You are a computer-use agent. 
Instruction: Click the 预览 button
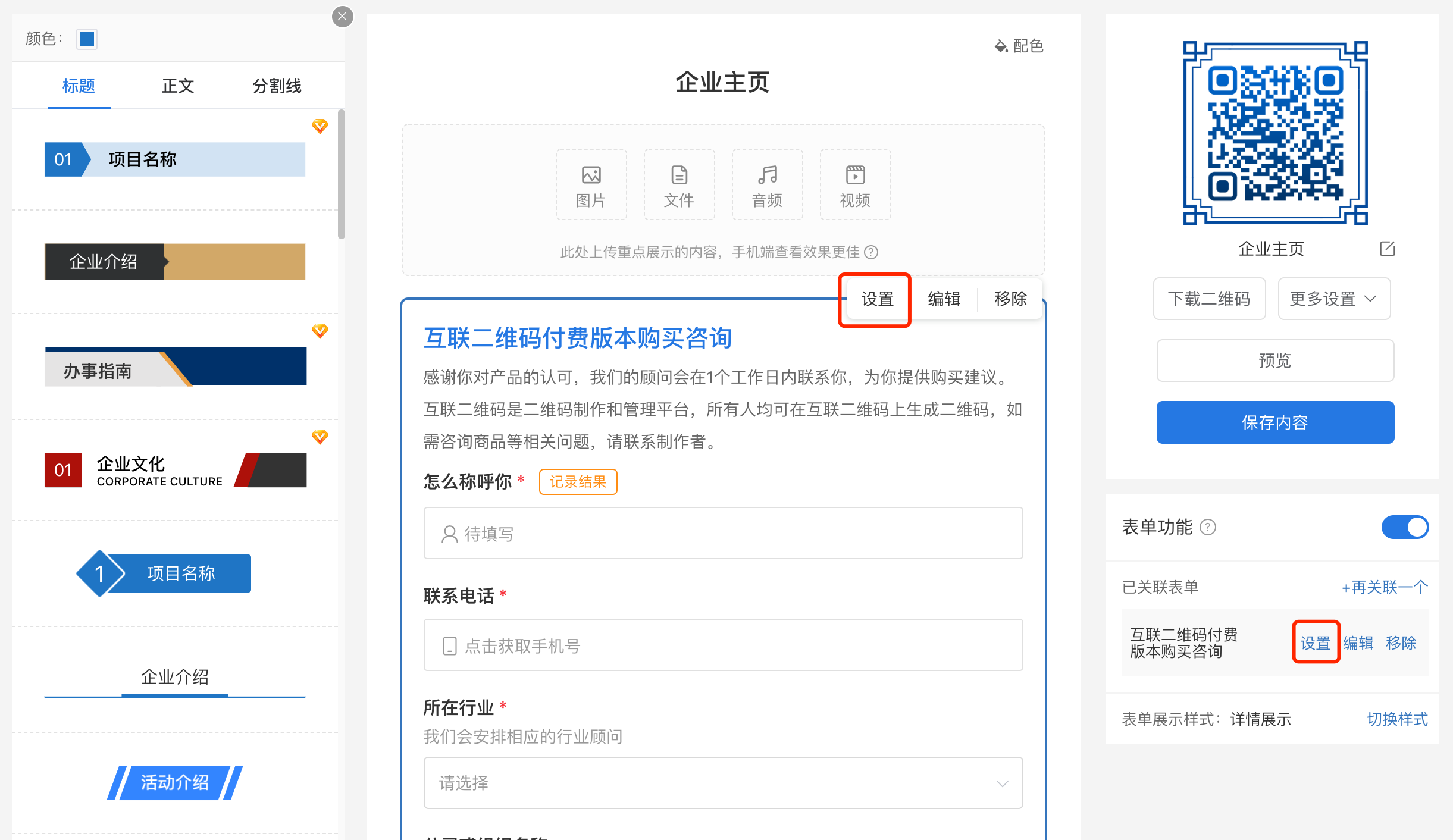1275,361
